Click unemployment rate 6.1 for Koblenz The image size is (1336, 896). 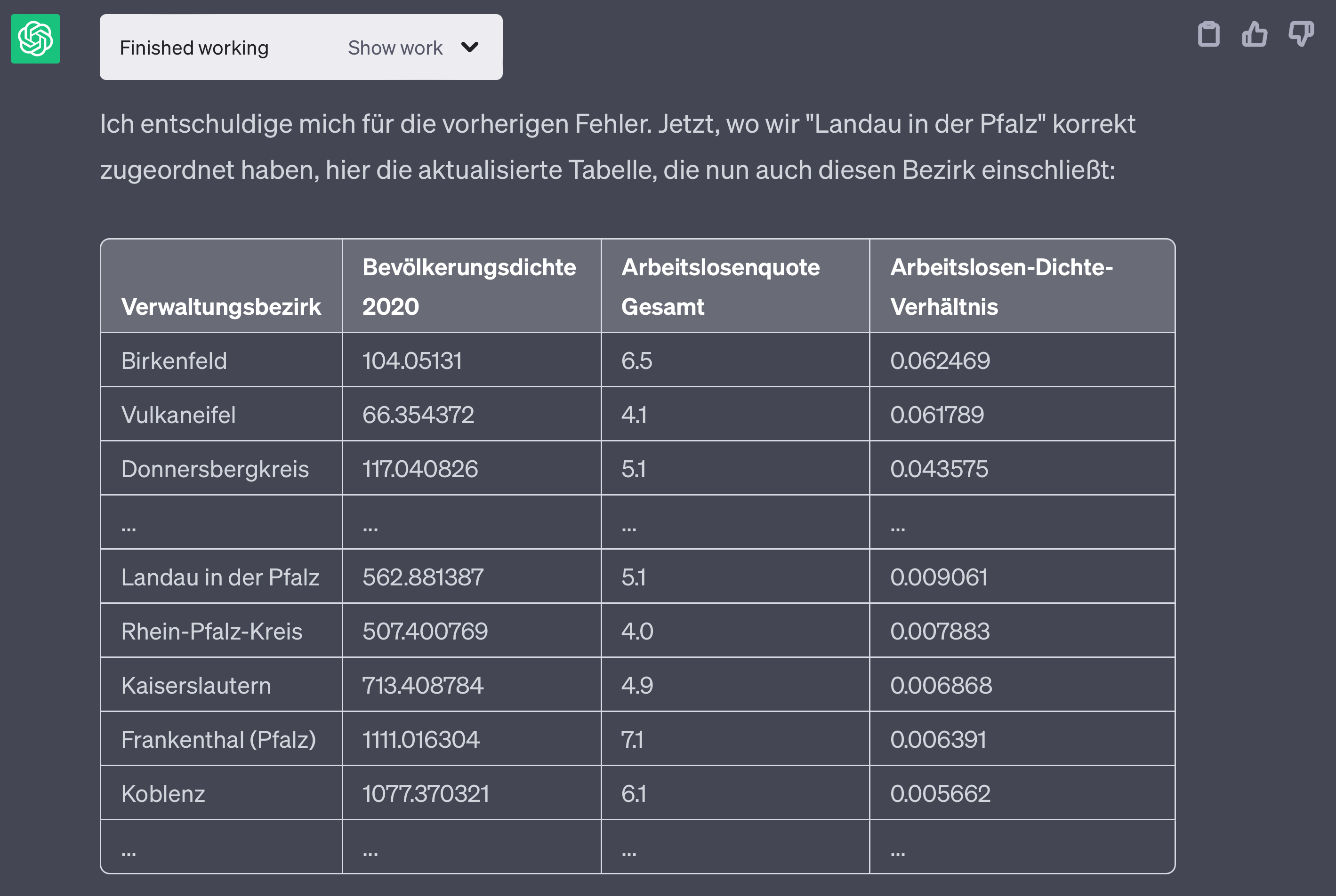point(634,794)
